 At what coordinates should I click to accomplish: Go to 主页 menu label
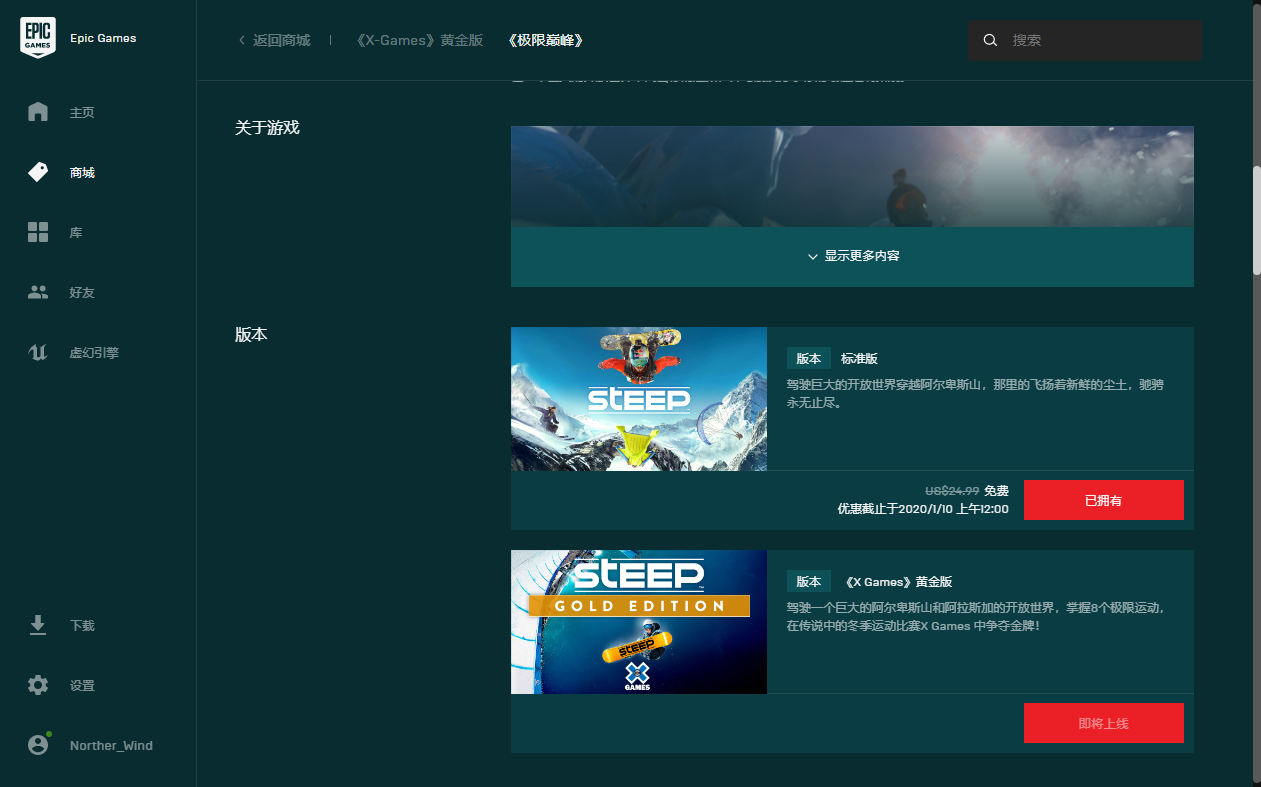(82, 113)
